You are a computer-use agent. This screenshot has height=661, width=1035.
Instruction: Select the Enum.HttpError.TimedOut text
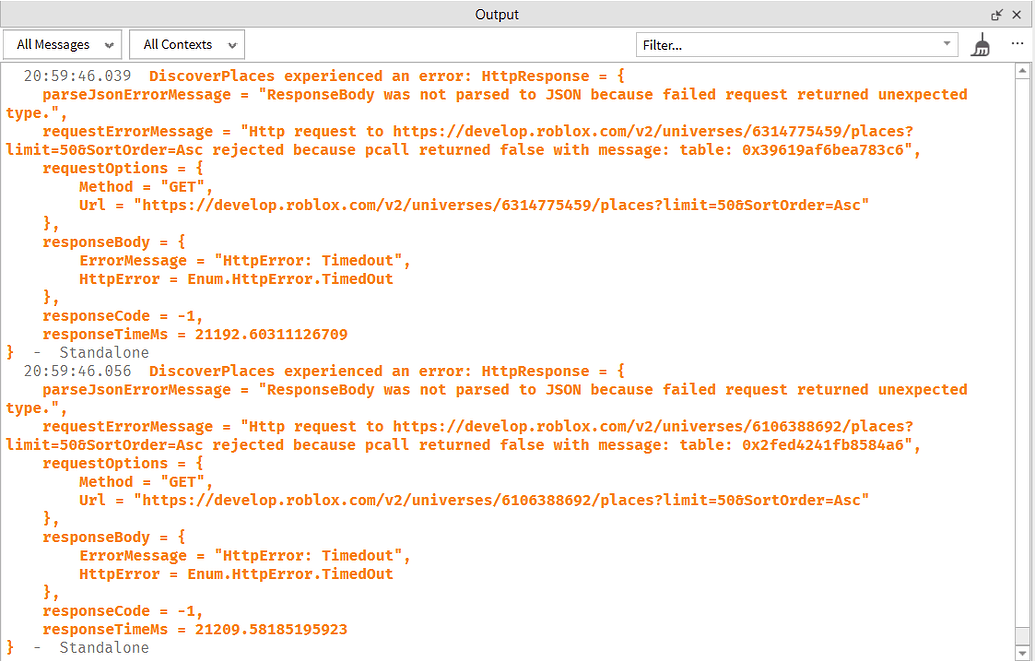pyautogui.click(x=290, y=279)
